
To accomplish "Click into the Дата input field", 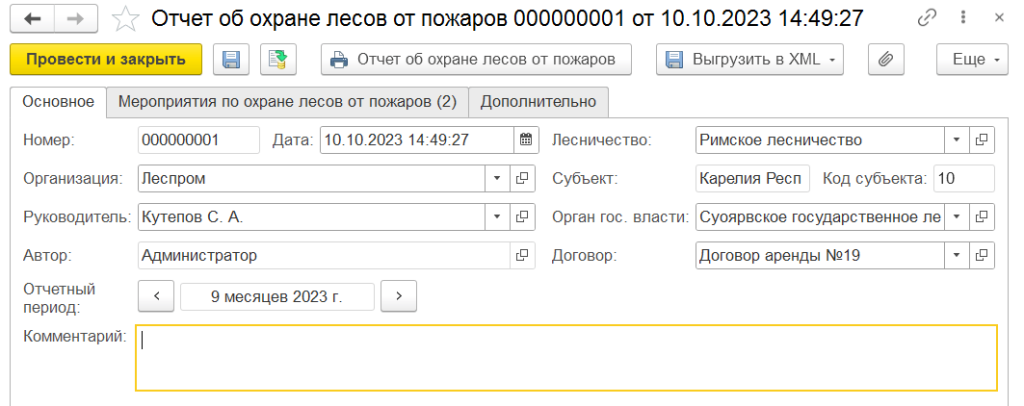I will tap(417, 140).
